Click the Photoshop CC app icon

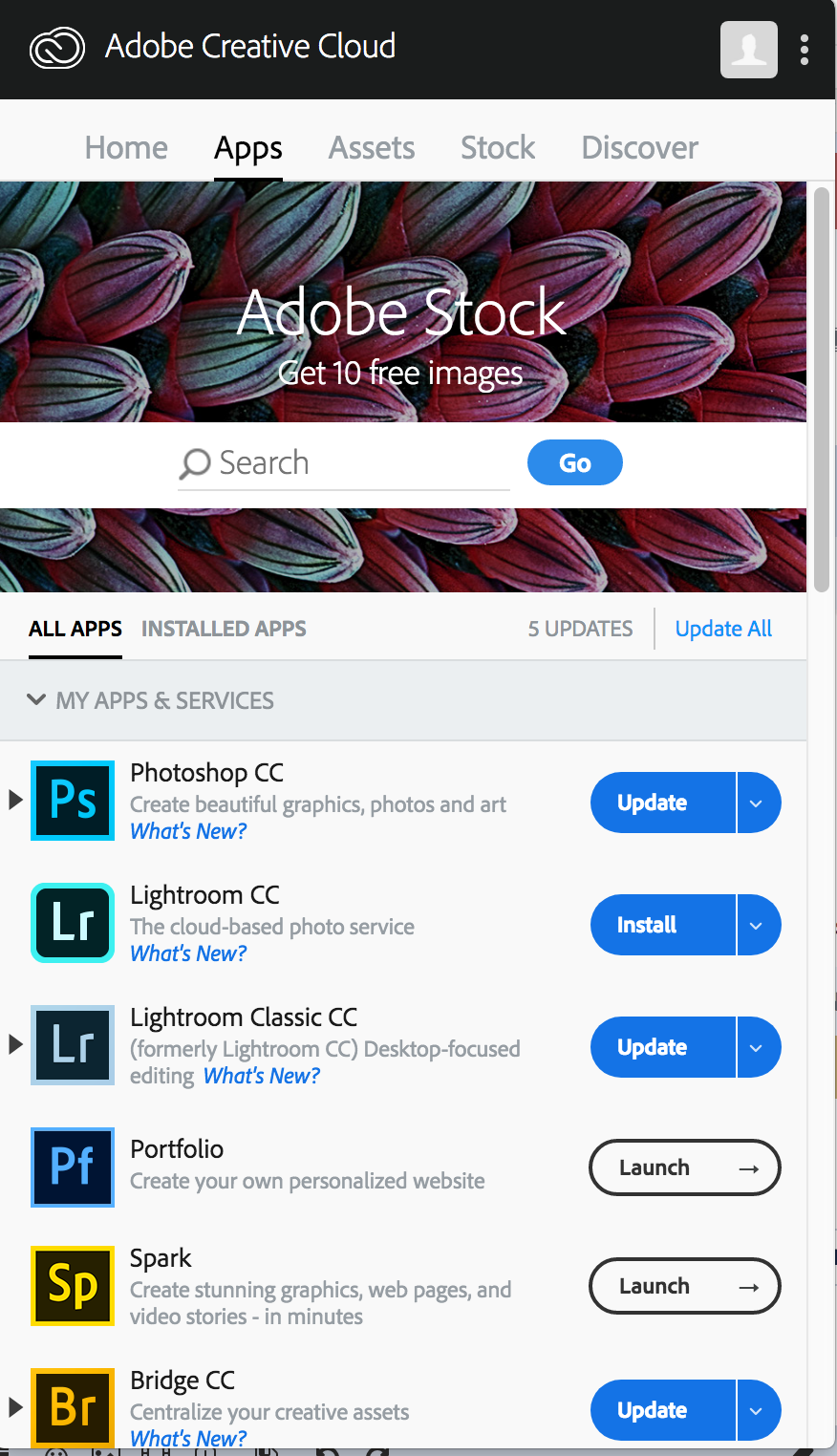coord(73,800)
